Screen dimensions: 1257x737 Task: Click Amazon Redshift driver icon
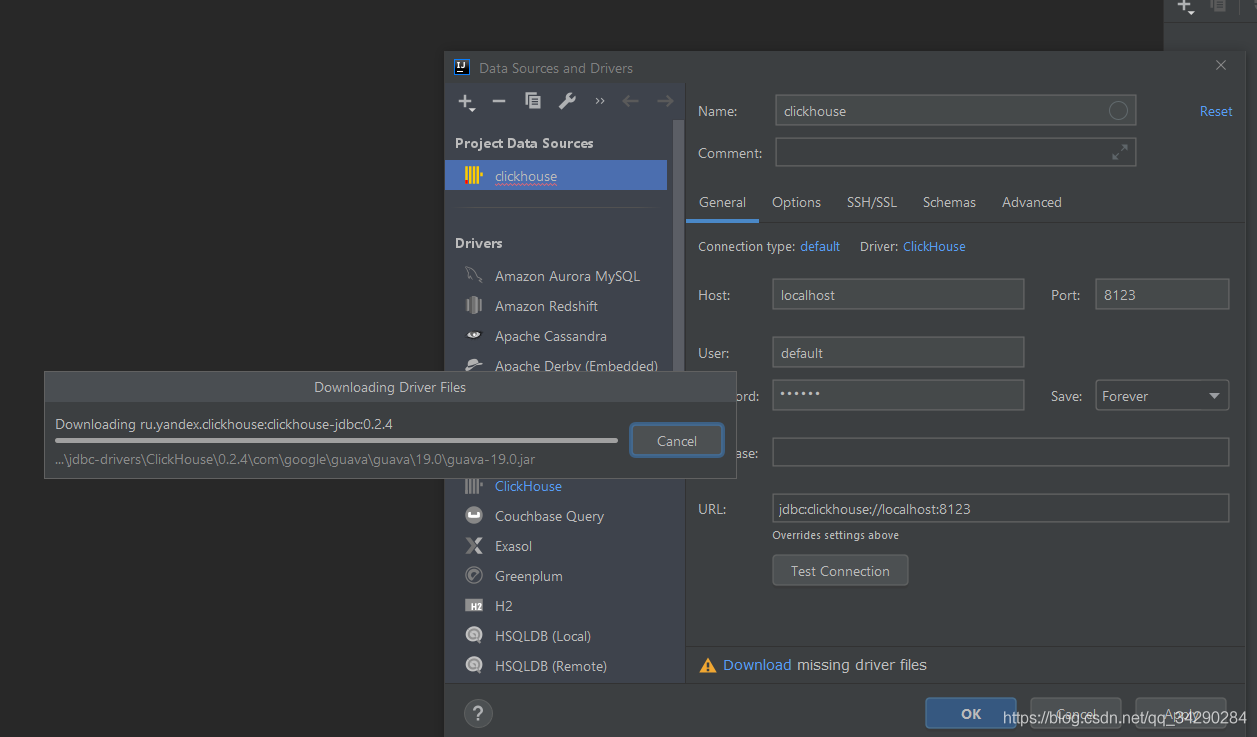coord(474,305)
